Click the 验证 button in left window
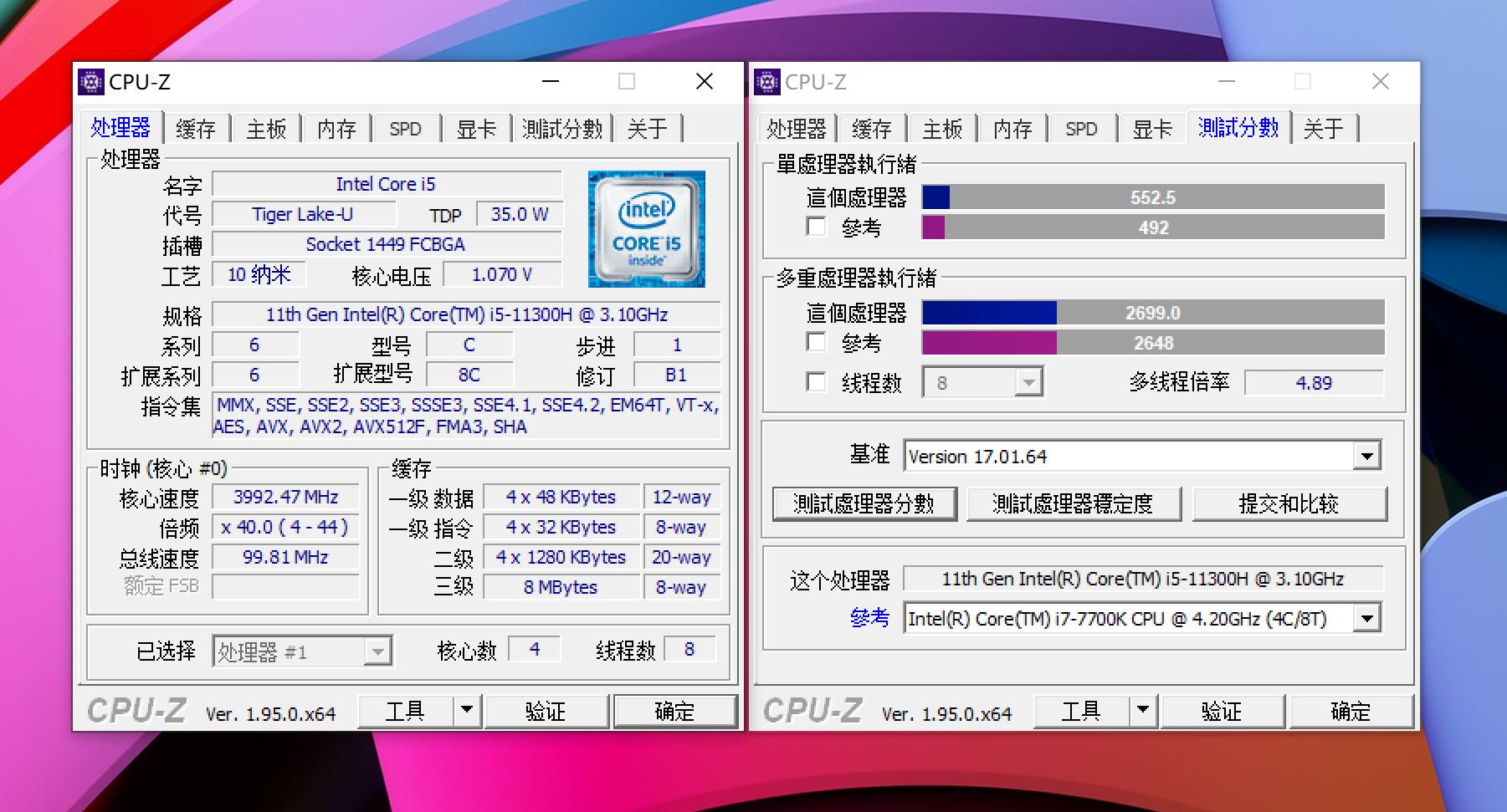This screenshot has width=1507, height=812. pyautogui.click(x=546, y=711)
